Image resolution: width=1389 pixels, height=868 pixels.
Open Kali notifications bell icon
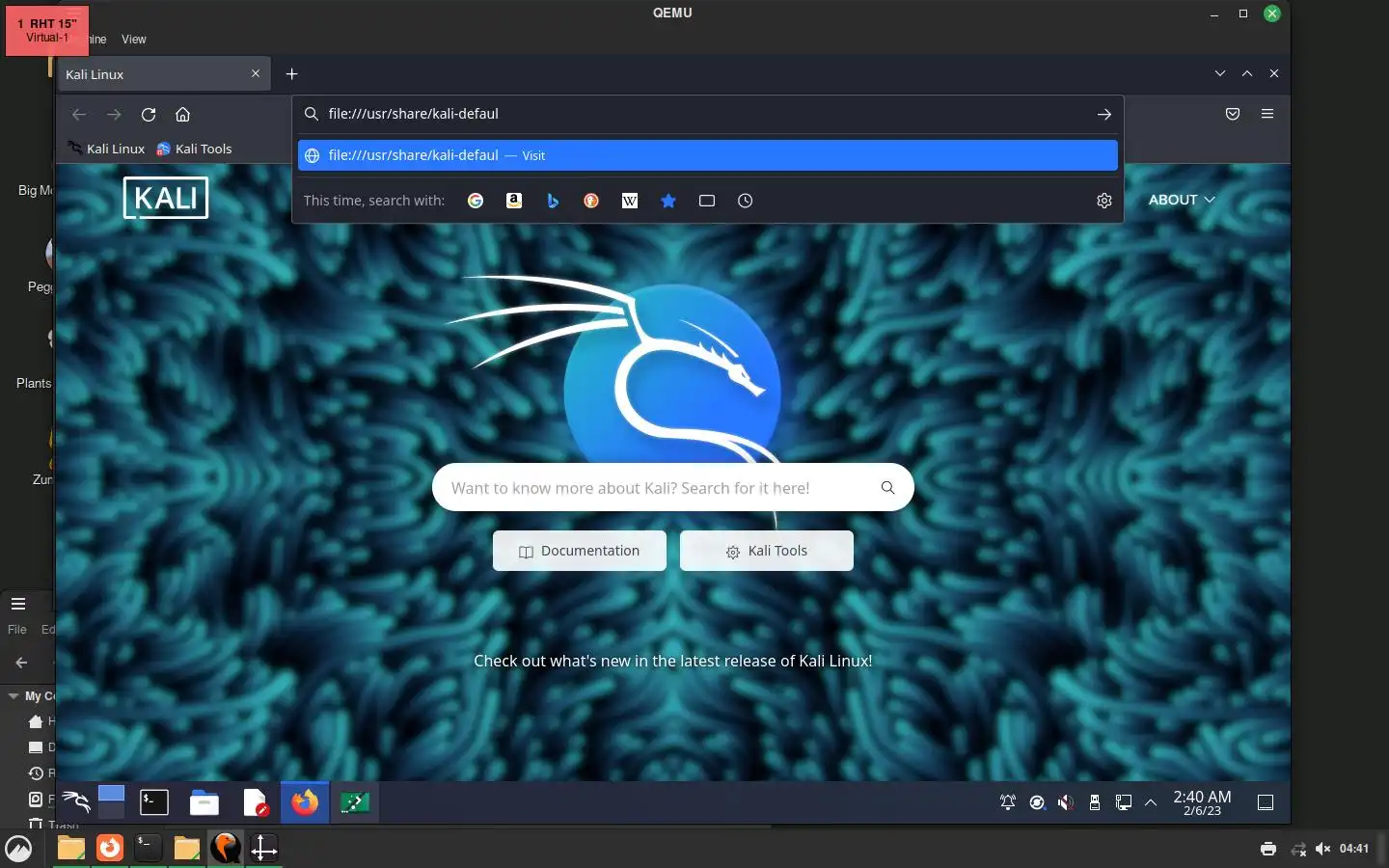(1008, 802)
